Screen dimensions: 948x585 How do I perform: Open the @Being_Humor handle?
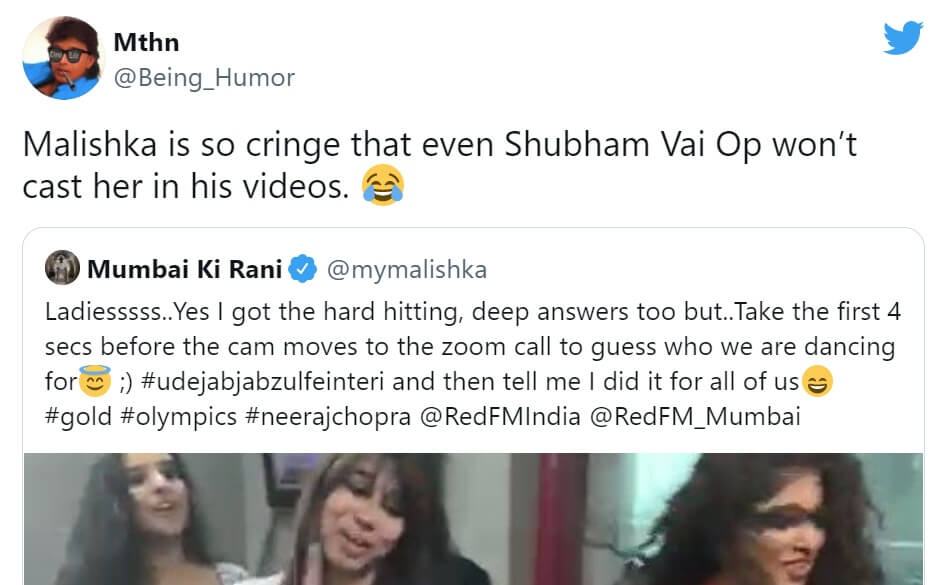[204, 77]
